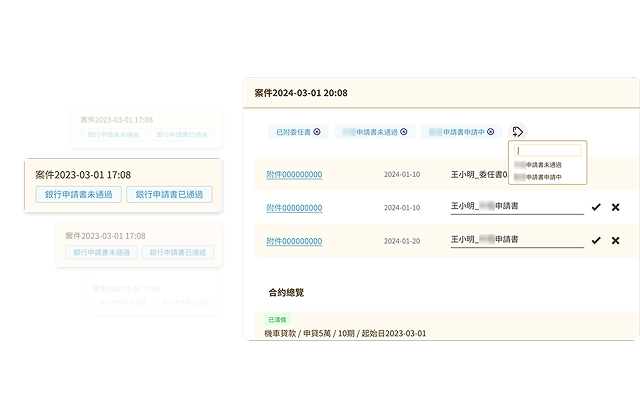Edit the 2024-01-20 申請書 name field

coord(516,240)
